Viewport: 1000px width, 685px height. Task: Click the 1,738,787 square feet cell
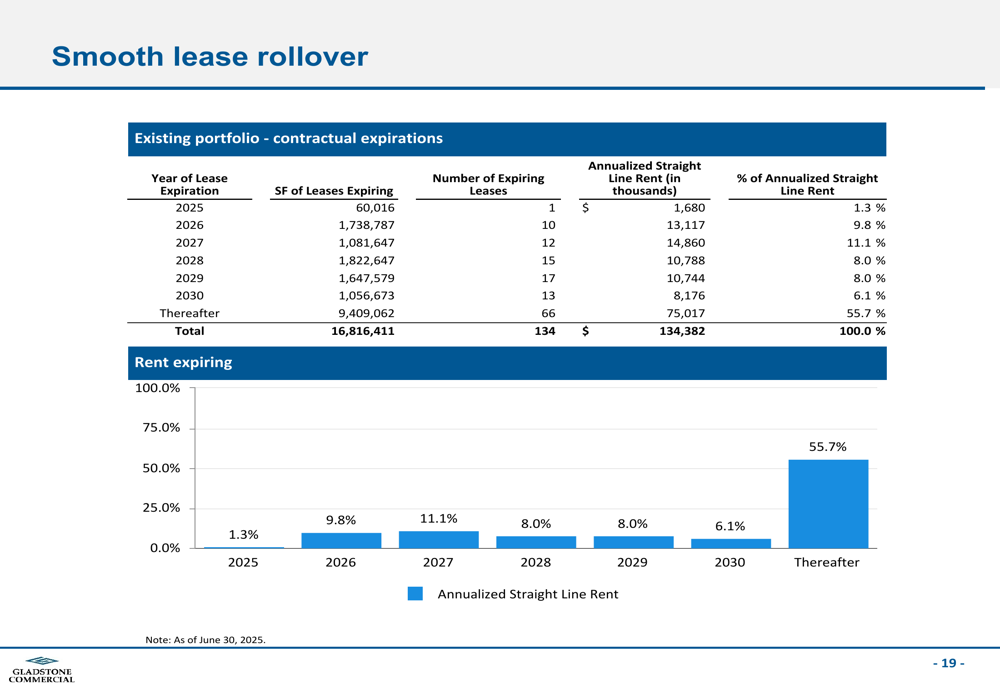(x=367, y=225)
